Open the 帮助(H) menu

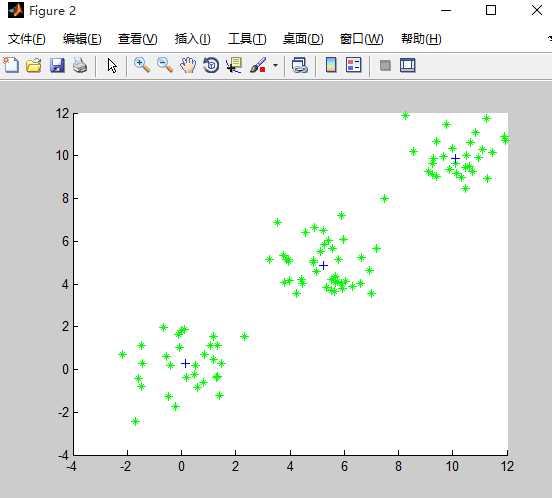pyautogui.click(x=421, y=39)
